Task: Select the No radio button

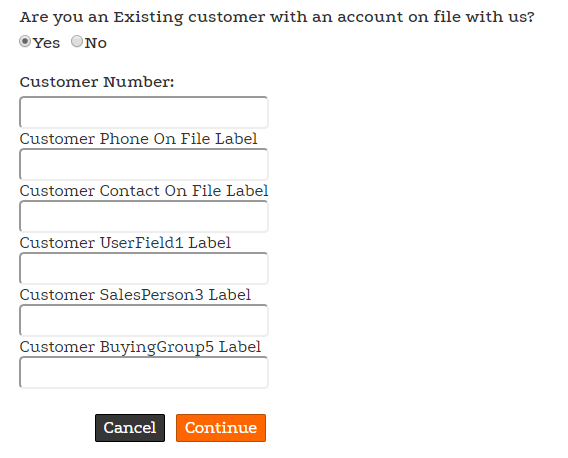Action: pyautogui.click(x=77, y=41)
